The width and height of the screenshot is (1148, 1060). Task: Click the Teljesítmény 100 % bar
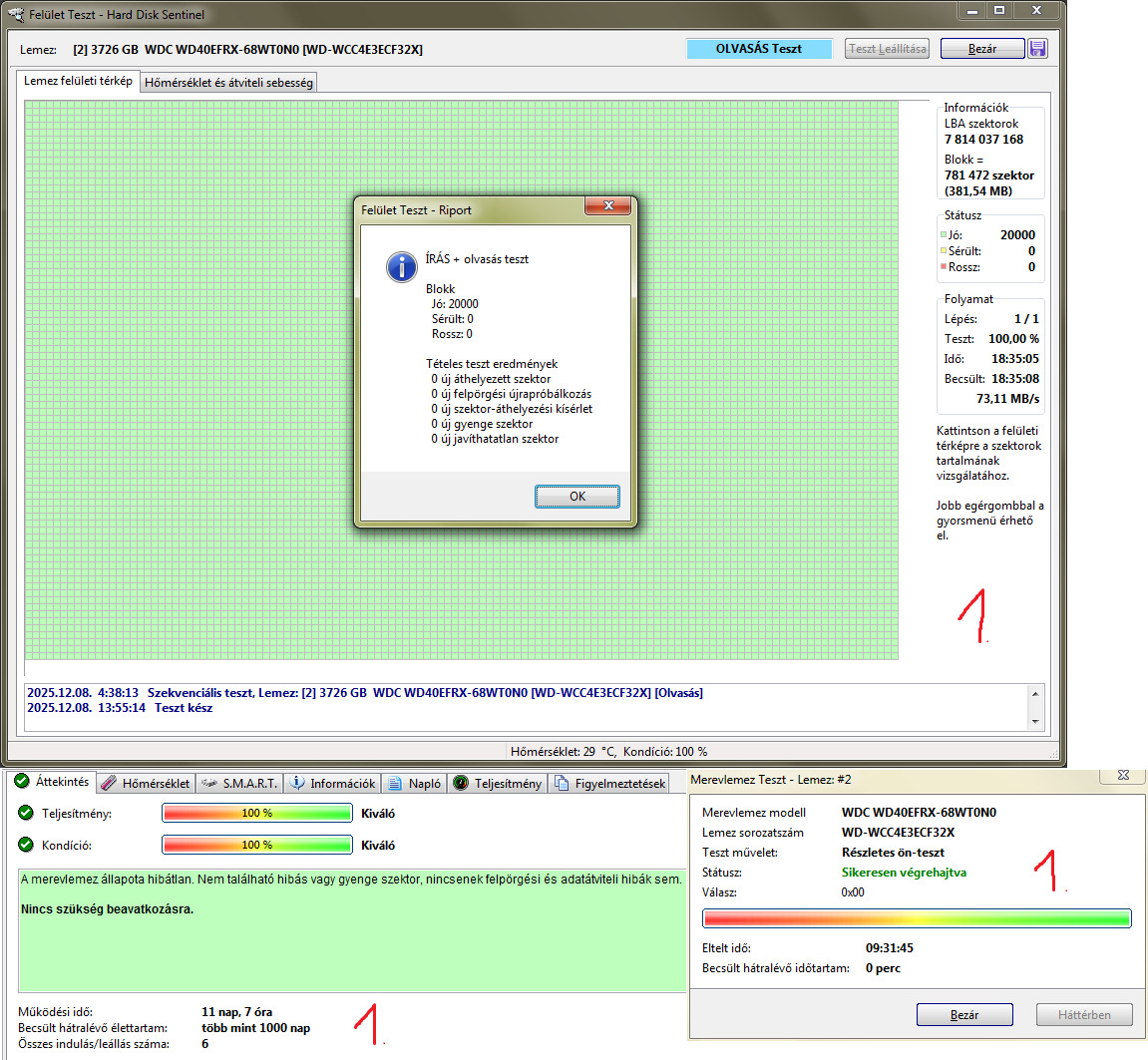pos(257,813)
